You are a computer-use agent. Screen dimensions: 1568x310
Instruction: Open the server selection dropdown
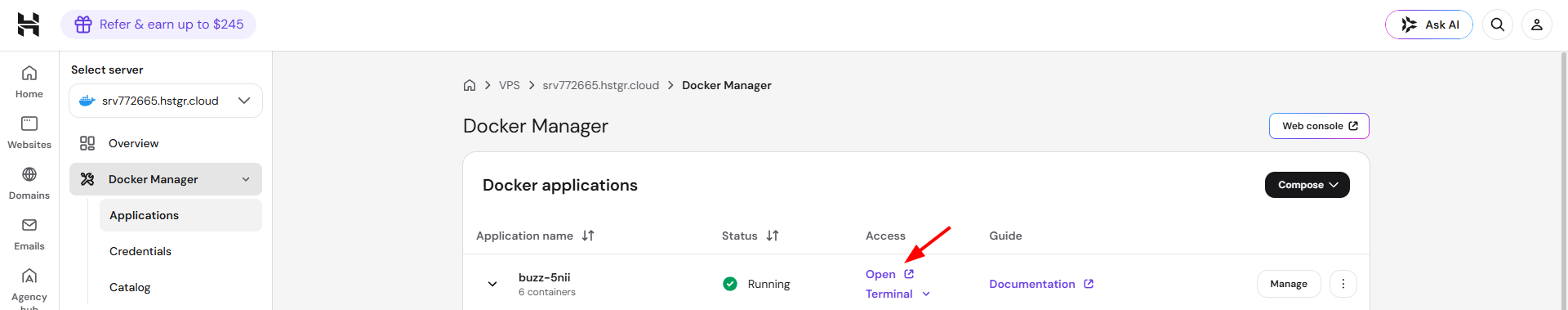(166, 101)
